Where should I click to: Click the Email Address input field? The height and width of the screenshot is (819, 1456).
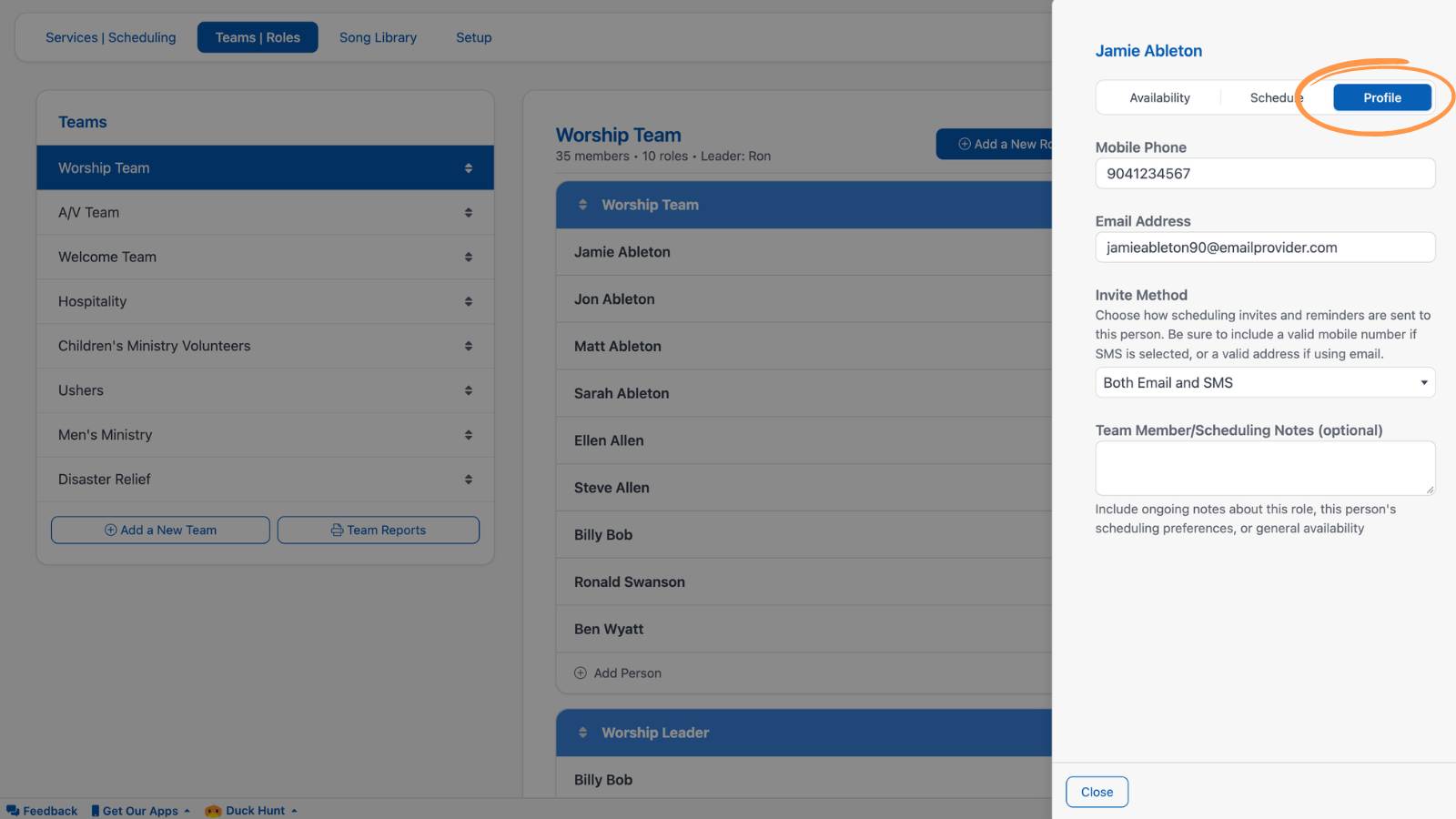[x=1265, y=247]
